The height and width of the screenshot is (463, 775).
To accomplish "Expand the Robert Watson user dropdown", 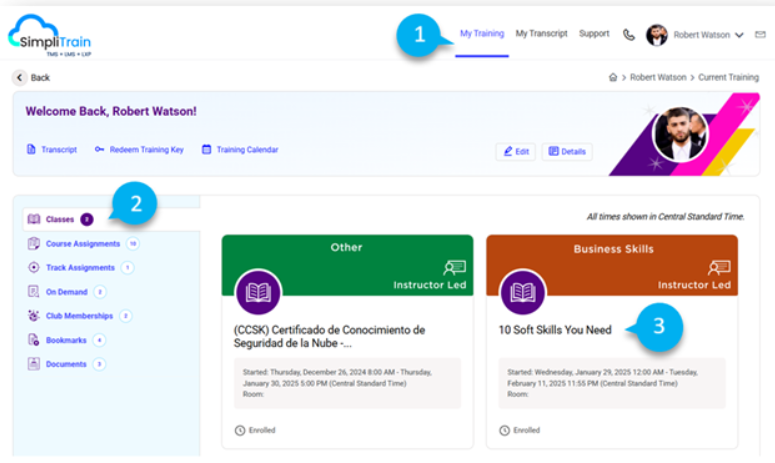I will [739, 35].
